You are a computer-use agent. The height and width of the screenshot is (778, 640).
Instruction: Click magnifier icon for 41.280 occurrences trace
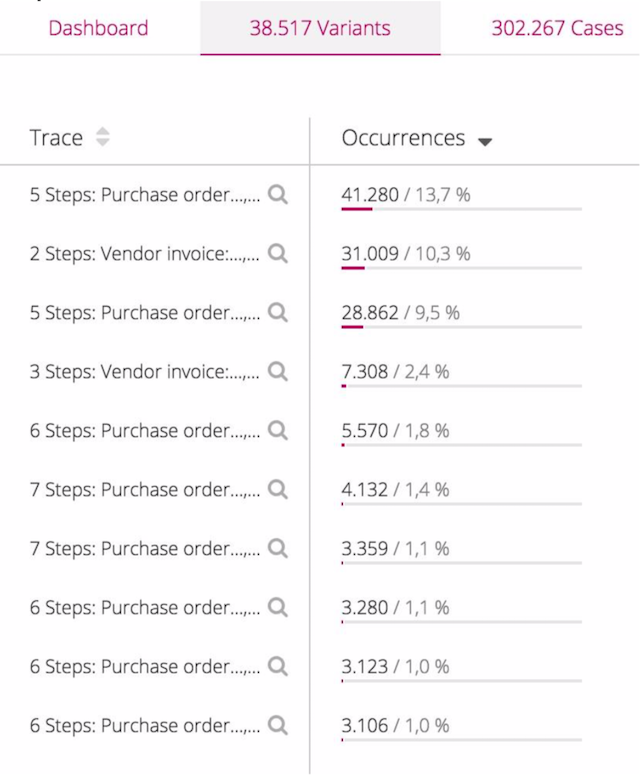pos(278,195)
